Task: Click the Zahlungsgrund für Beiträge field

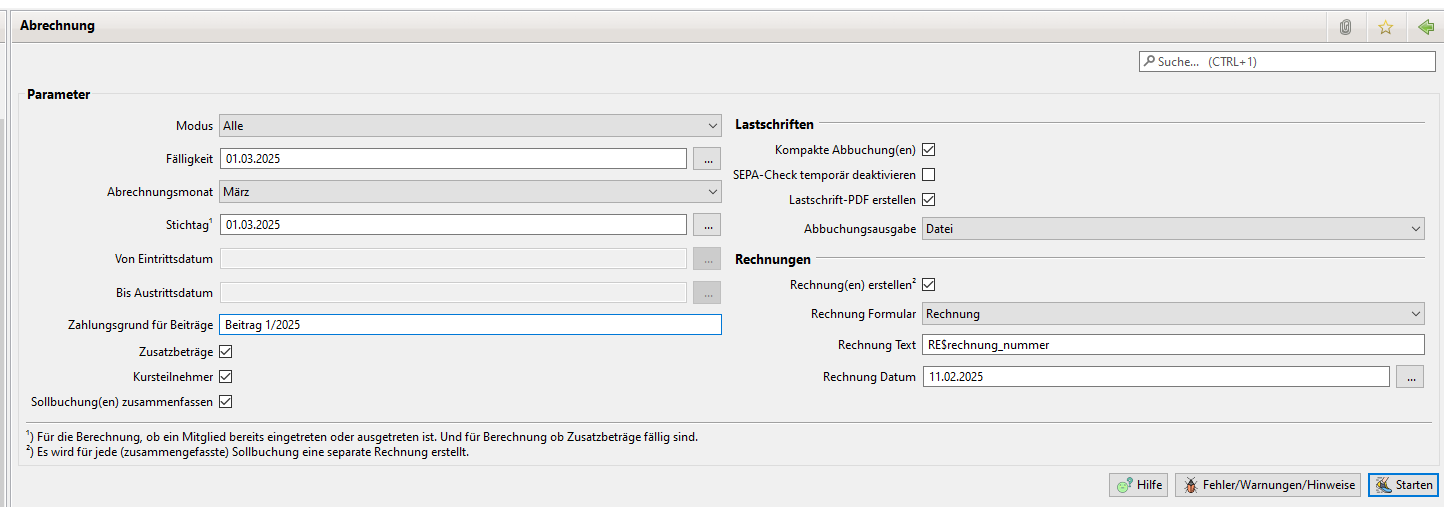Action: pos(470,325)
